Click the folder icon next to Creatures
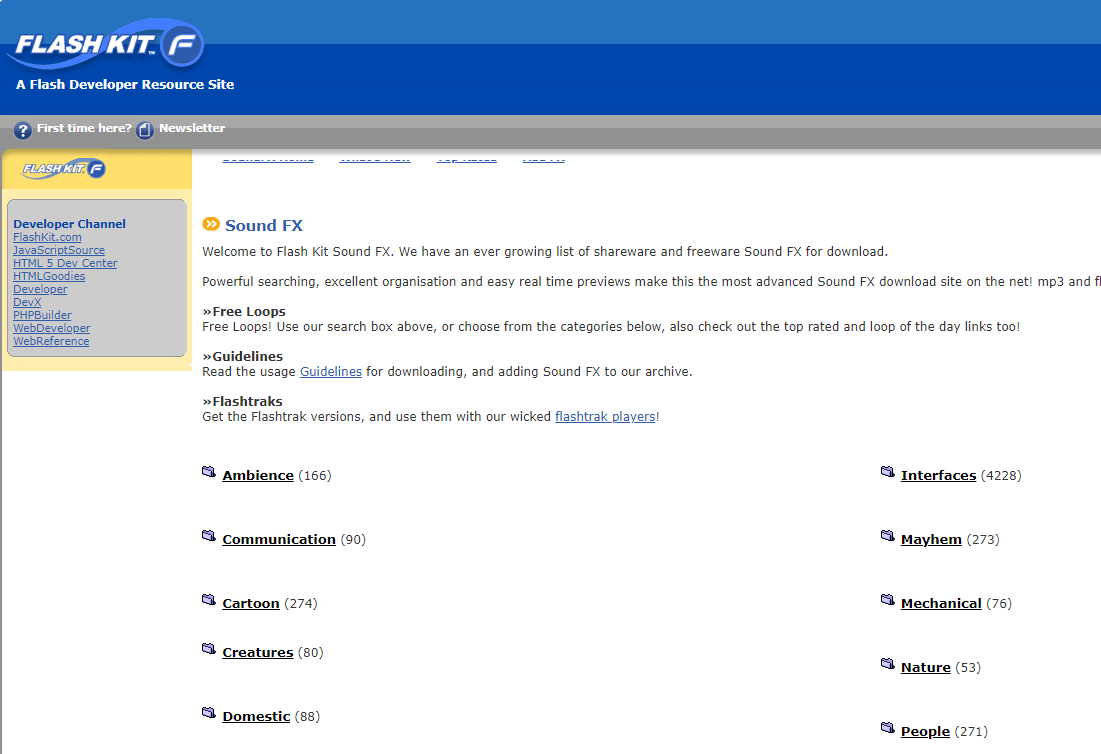1101x754 pixels. click(x=209, y=648)
